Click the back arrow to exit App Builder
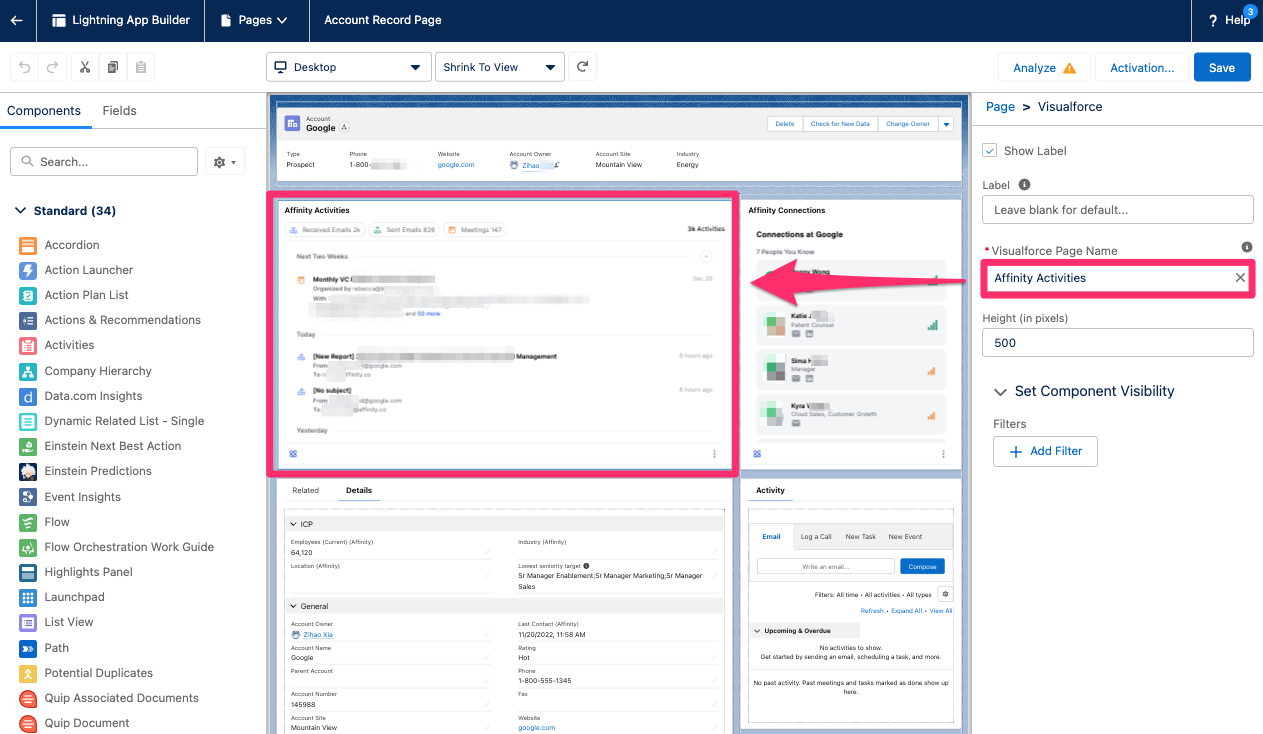The height and width of the screenshot is (734, 1263). 16,19
